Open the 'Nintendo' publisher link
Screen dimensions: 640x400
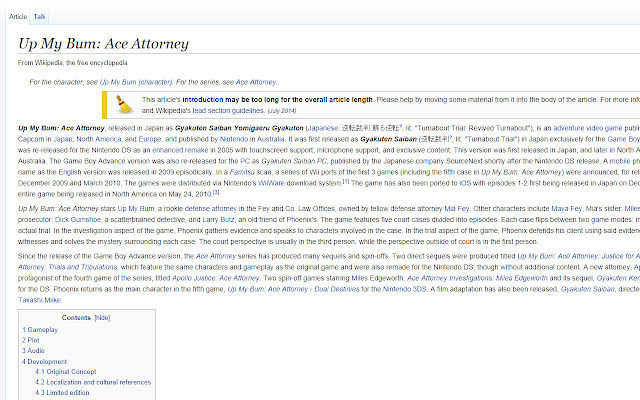click(234, 139)
